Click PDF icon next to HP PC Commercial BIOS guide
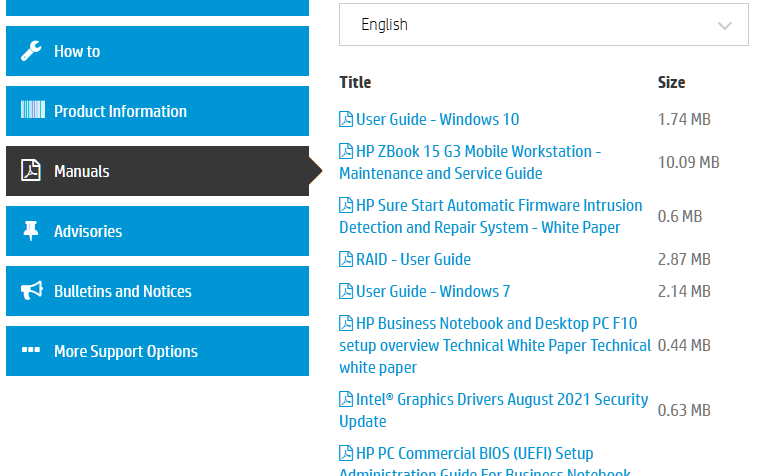779x476 pixels. [x=346, y=453]
